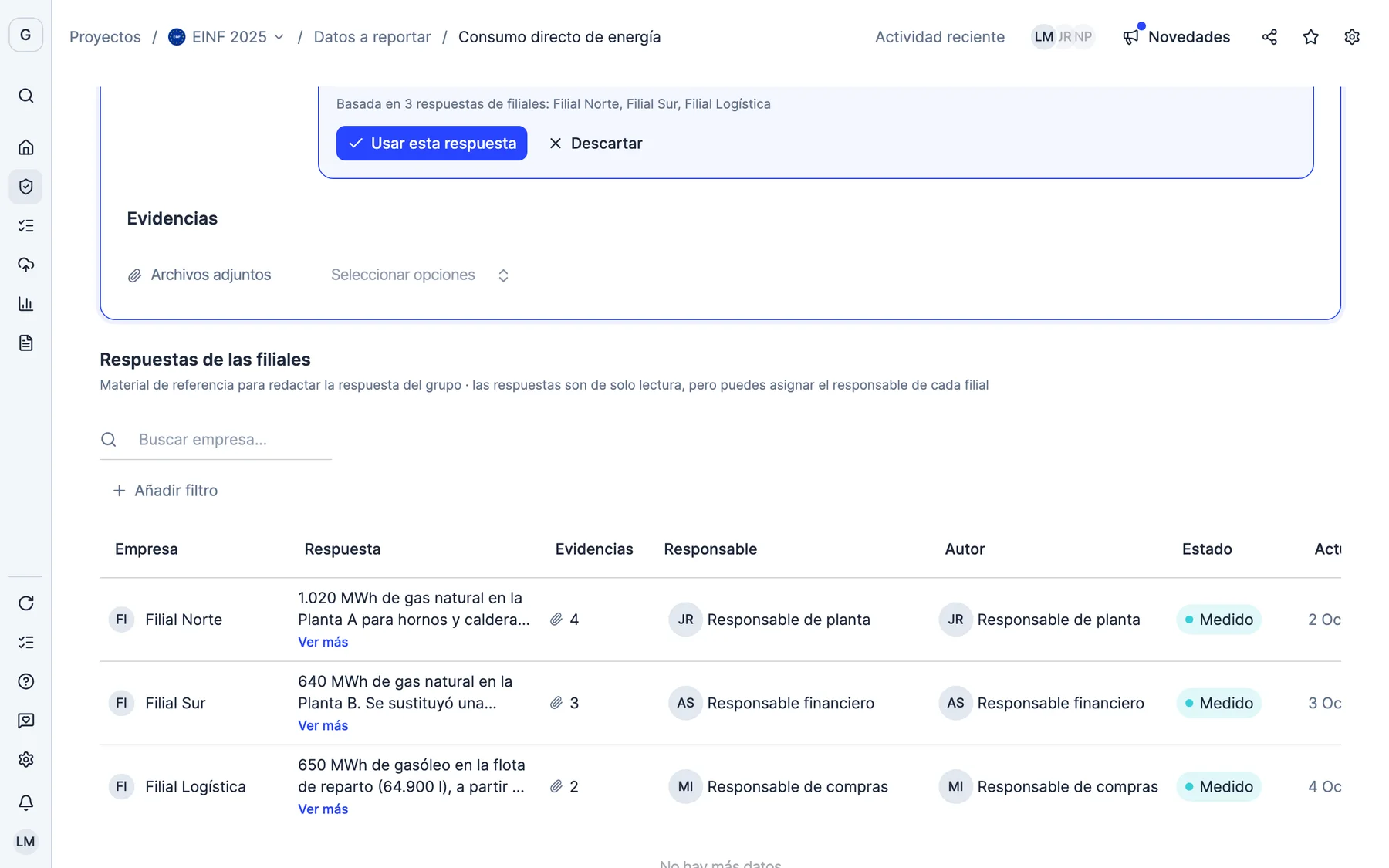Screen dimensions: 1389x868
Task: Open Actividad reciente in header
Action: (x=939, y=37)
